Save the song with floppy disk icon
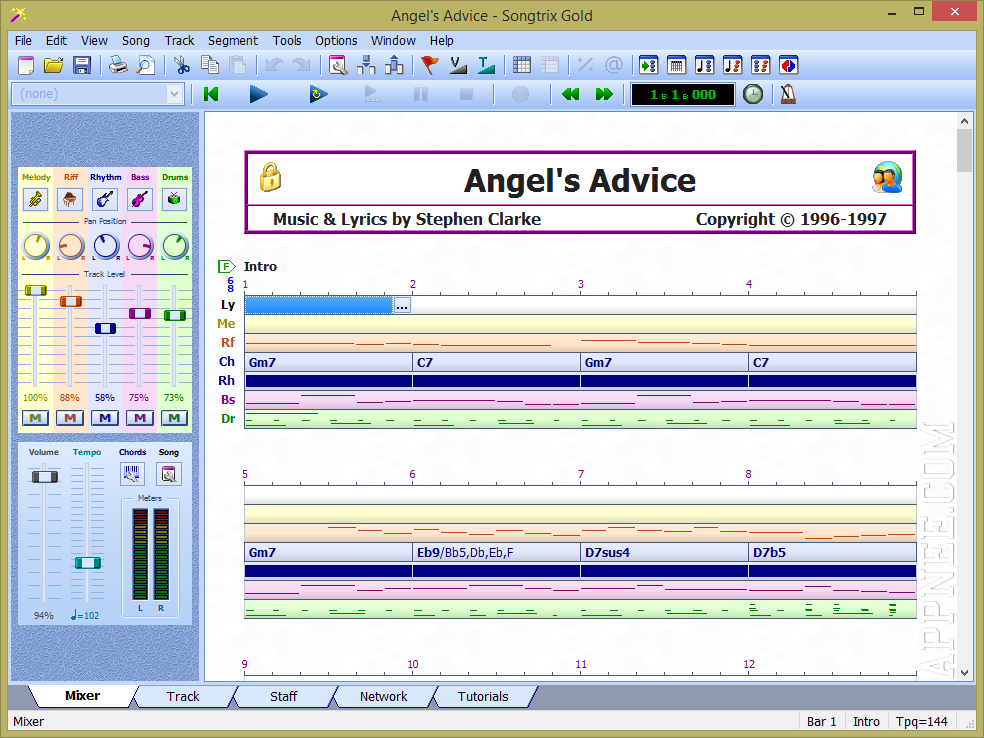Screen dimensions: 984x738 pos(82,65)
